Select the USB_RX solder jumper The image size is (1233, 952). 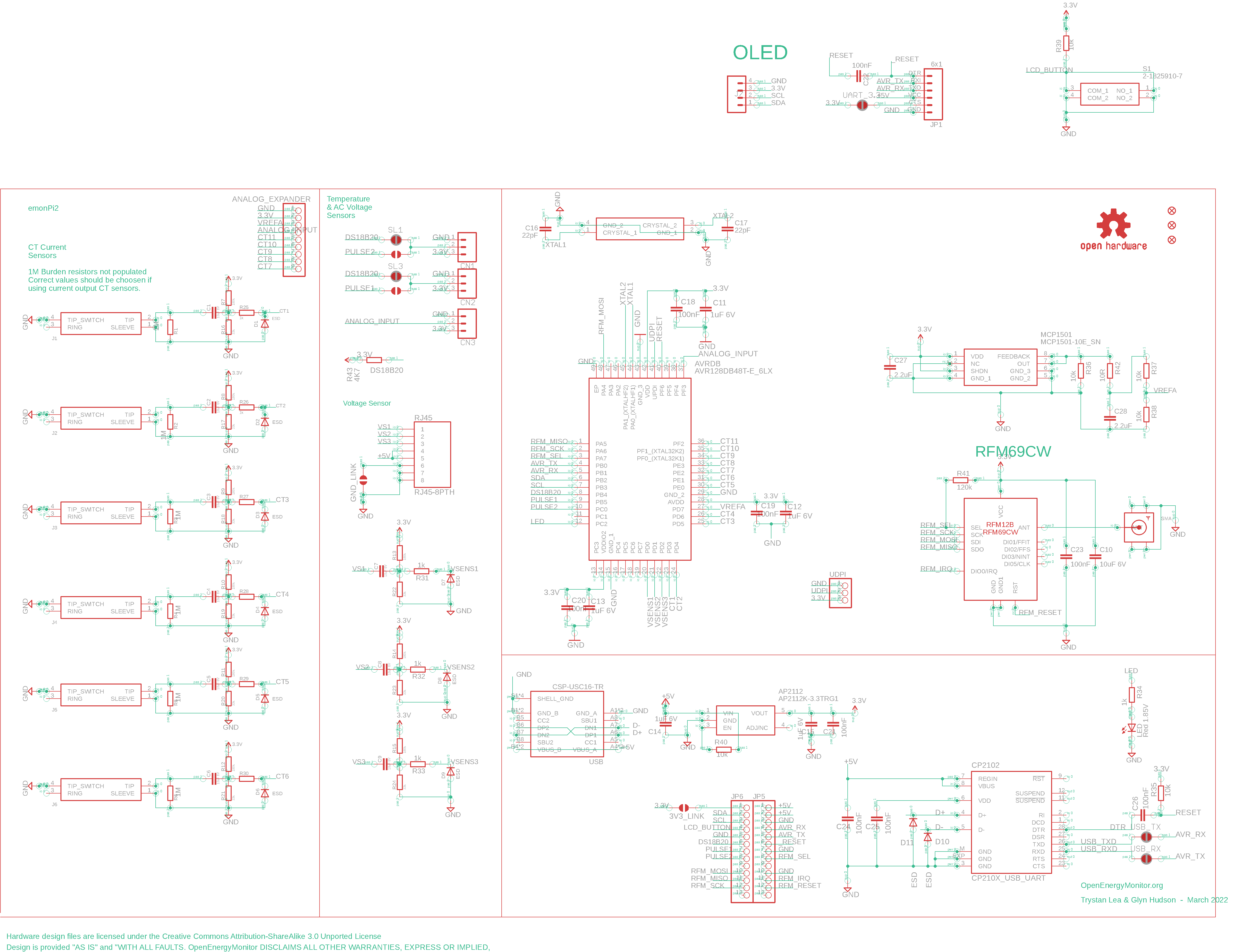[1146, 859]
